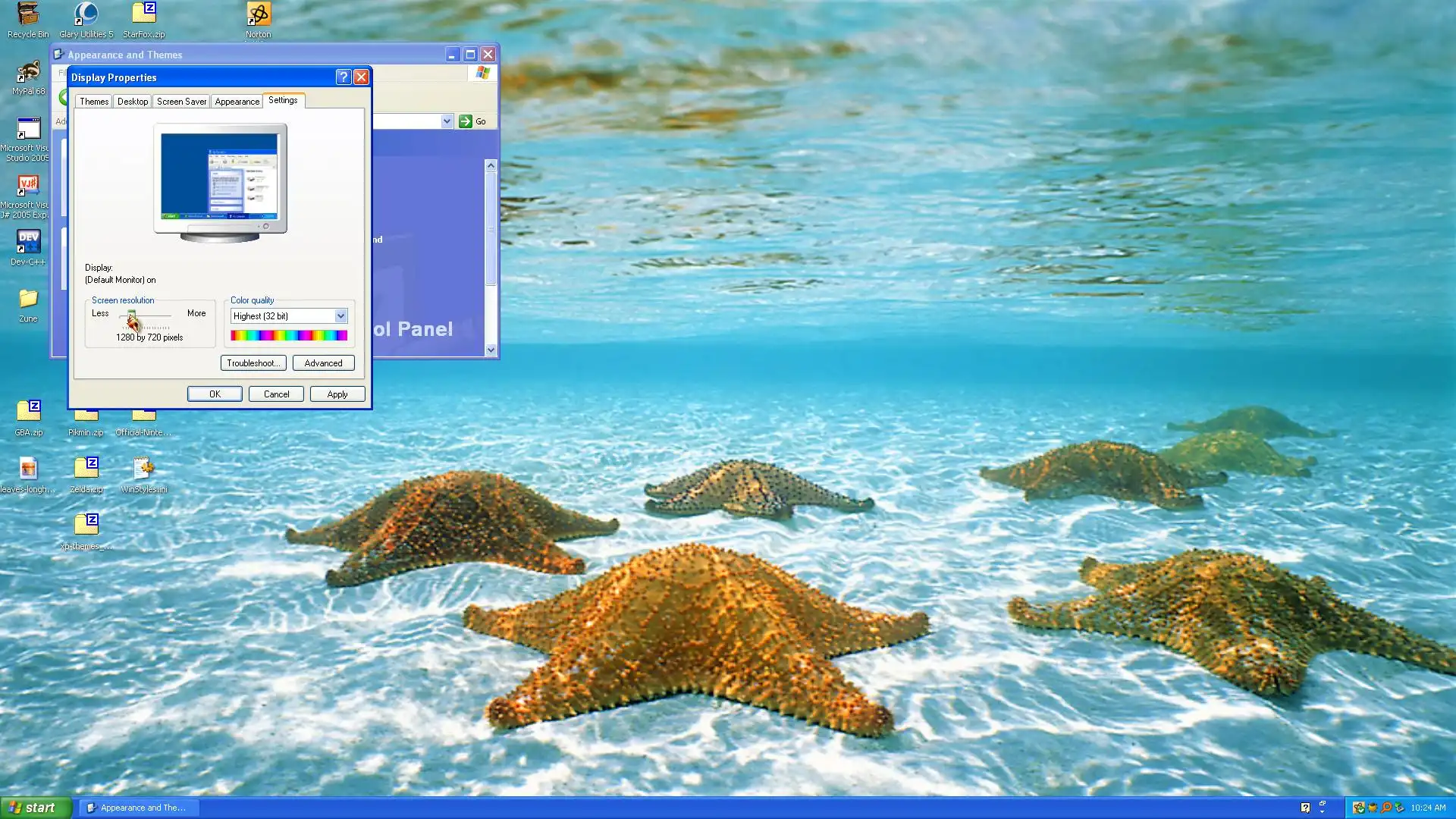
Task: Click the scroll down arrow in Control Panel
Action: click(491, 350)
